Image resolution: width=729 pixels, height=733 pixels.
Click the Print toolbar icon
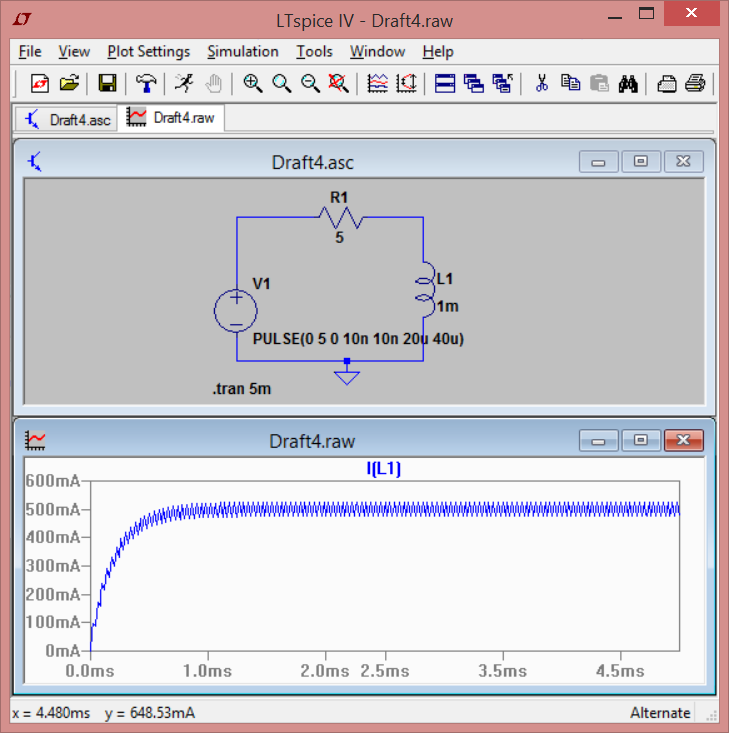pyautogui.click(x=695, y=84)
